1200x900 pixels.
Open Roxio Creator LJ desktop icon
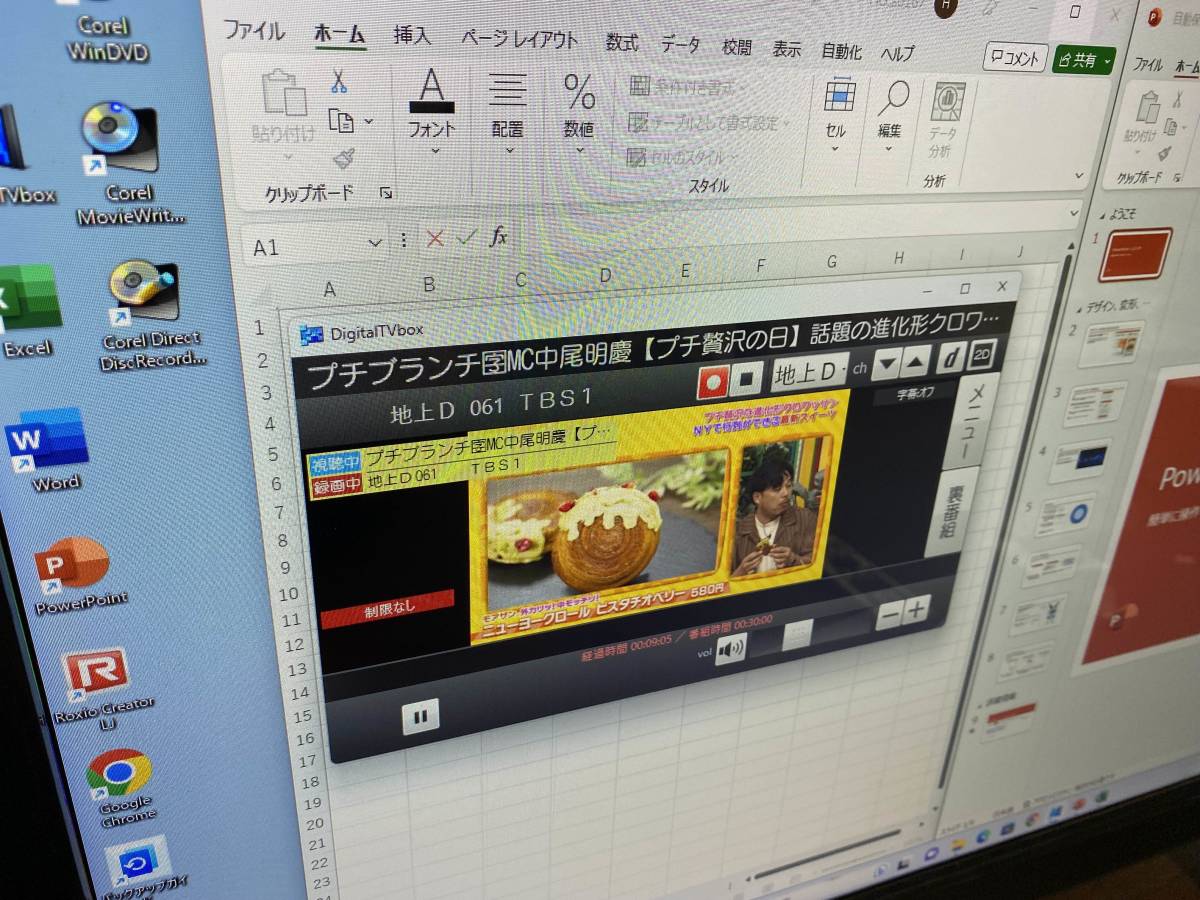(x=103, y=692)
